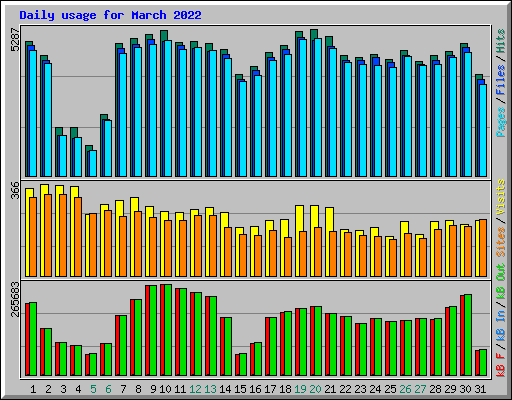Click day label 18 on x-axis
The image size is (512, 400).
285,389
